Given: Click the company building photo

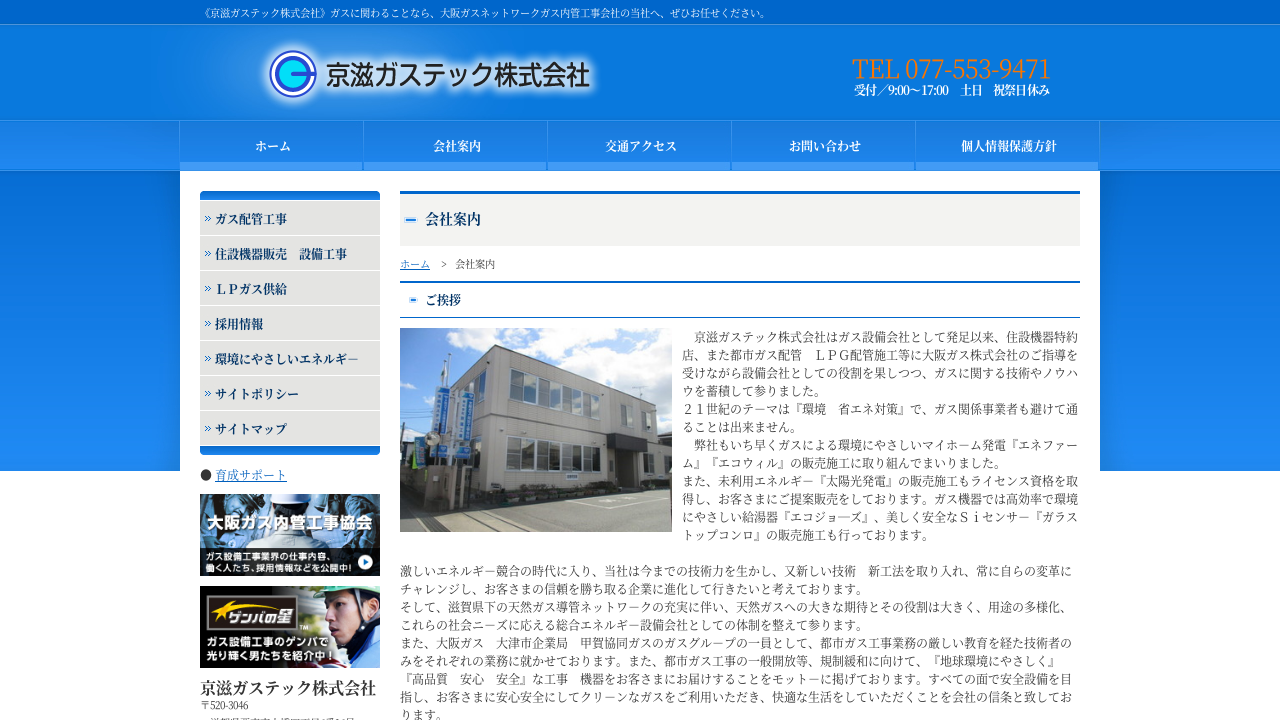Looking at the screenshot, I should 536,430.
